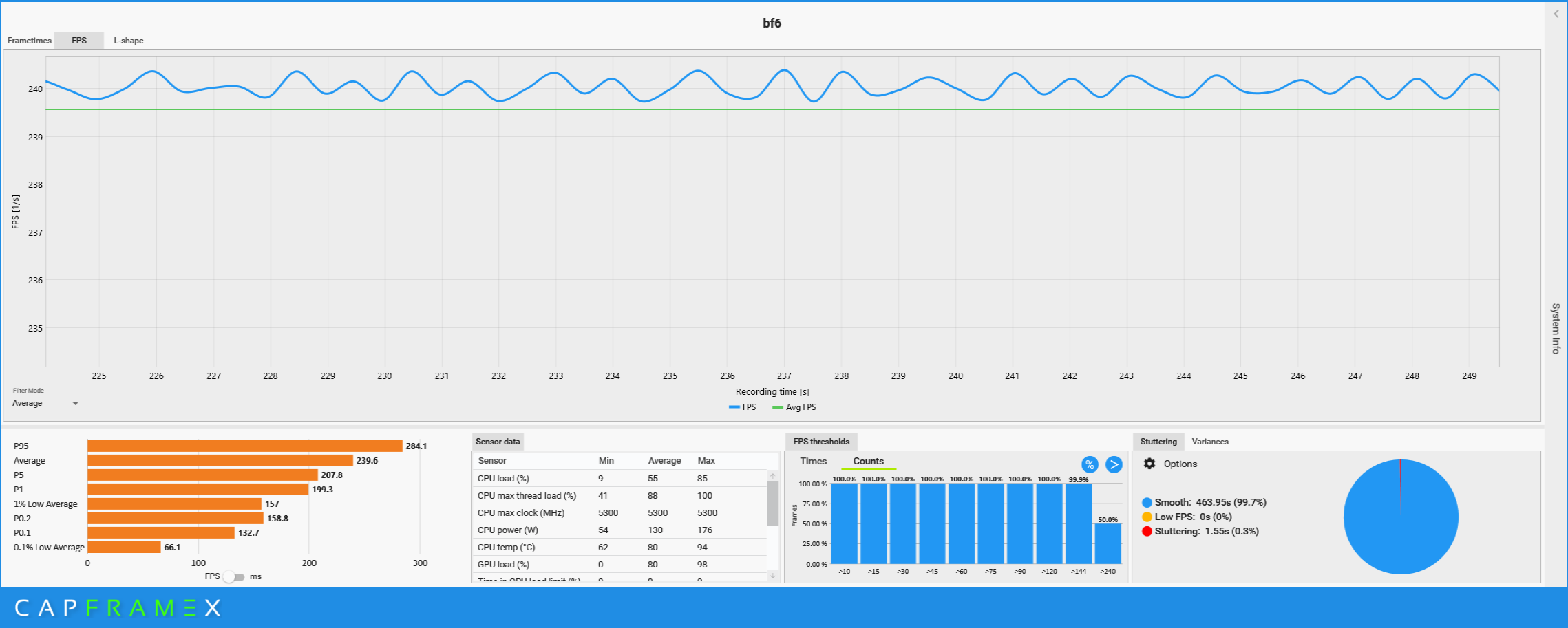Click the orange Low FPS color dot
This screenshot has width=1568, height=628.
point(1147,517)
